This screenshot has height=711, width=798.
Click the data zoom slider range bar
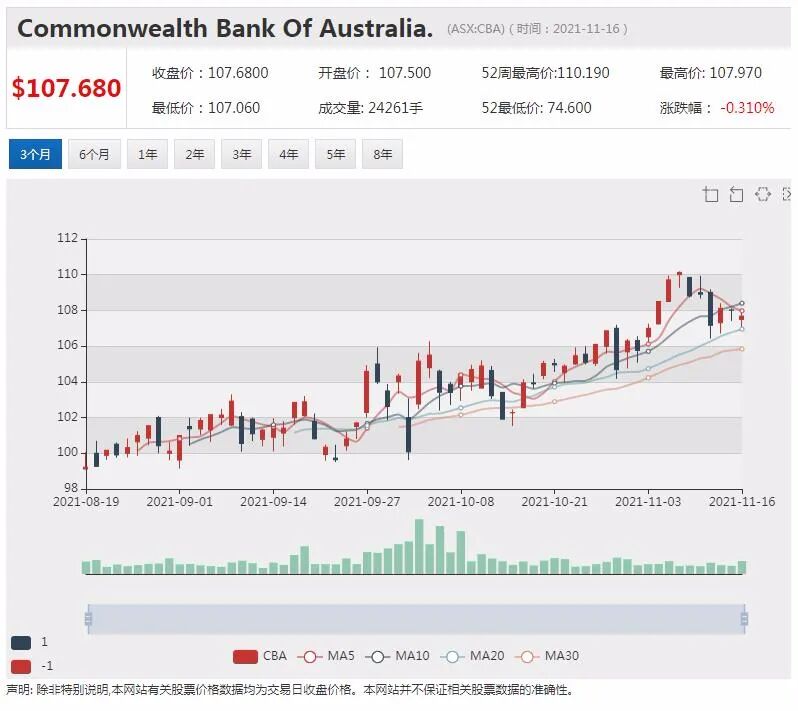tap(416, 619)
